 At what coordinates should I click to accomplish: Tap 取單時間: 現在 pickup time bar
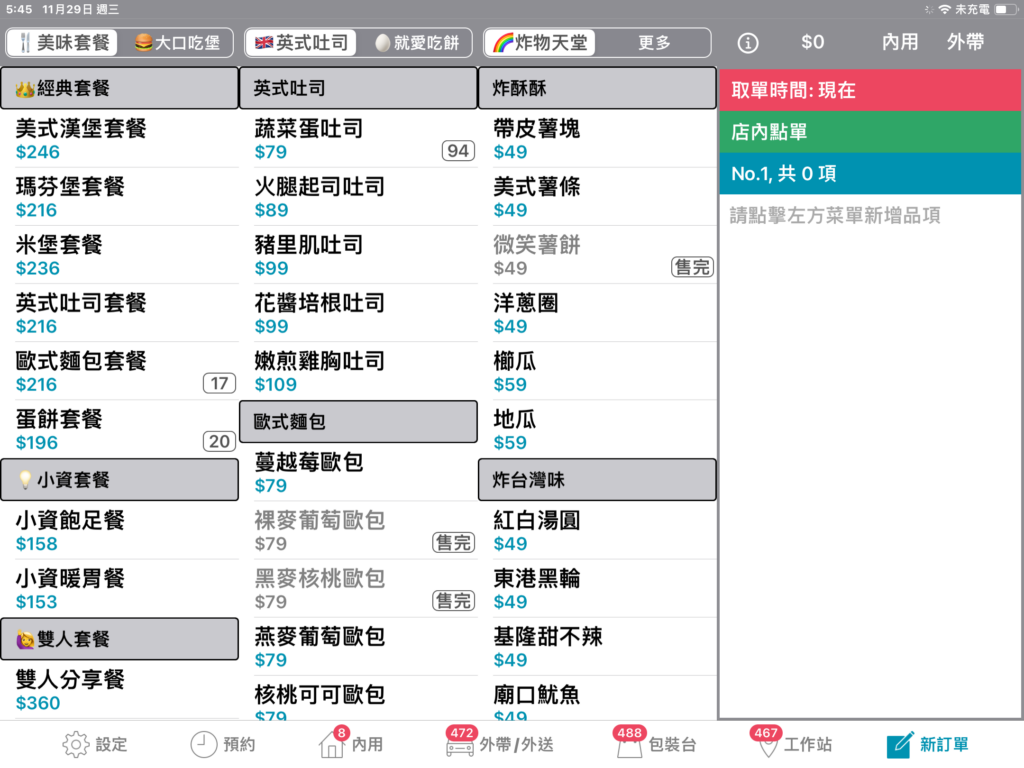(870, 90)
